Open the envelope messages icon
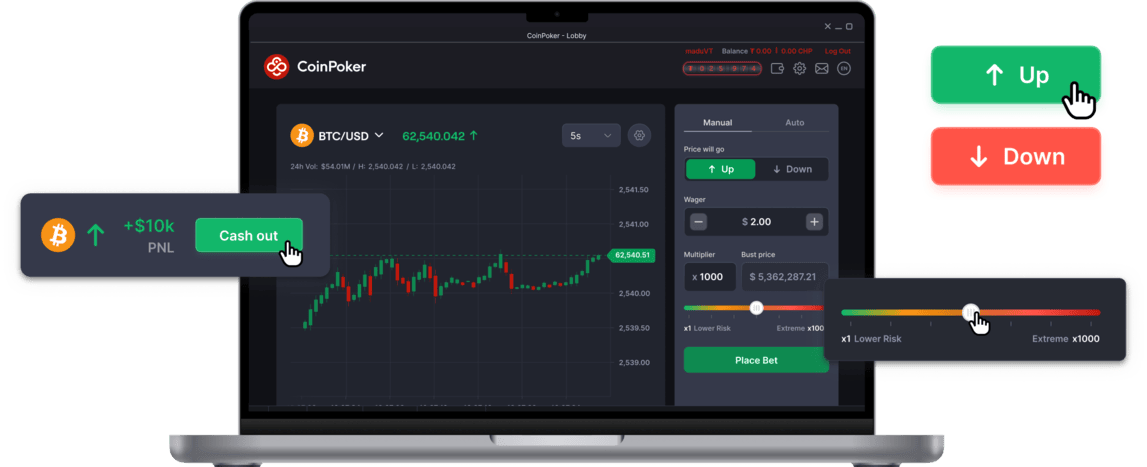The width and height of the screenshot is (1147, 467). coord(822,69)
